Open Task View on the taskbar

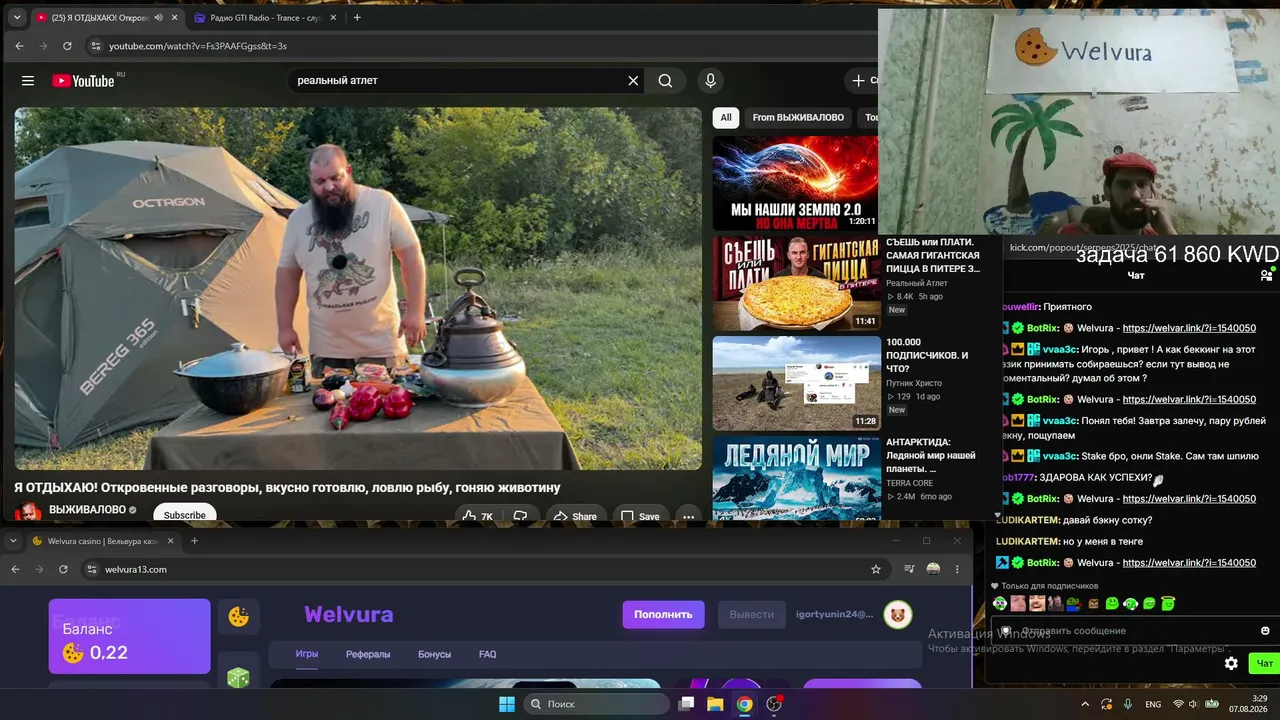[686, 704]
